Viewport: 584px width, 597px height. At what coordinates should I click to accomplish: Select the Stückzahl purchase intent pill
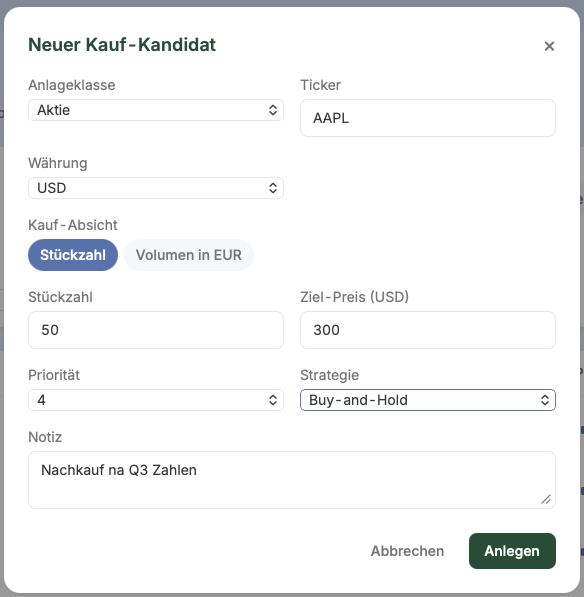pos(73,255)
